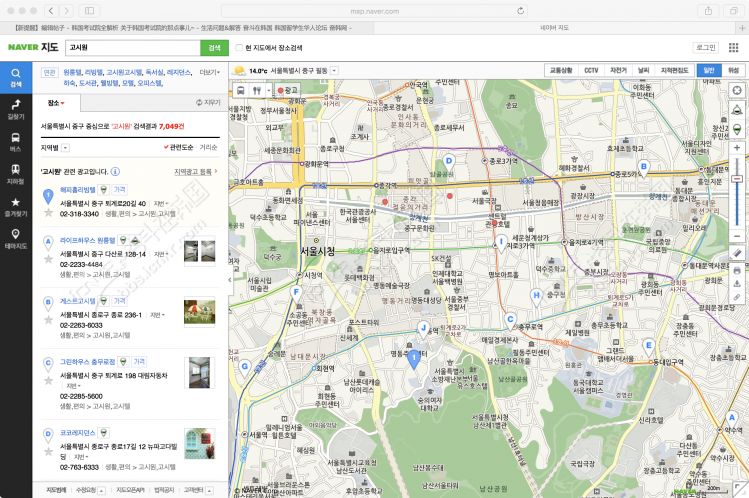The image size is (749, 498).
Task: Open the 중구 필동 location dropdown arrow
Action: coord(334,71)
